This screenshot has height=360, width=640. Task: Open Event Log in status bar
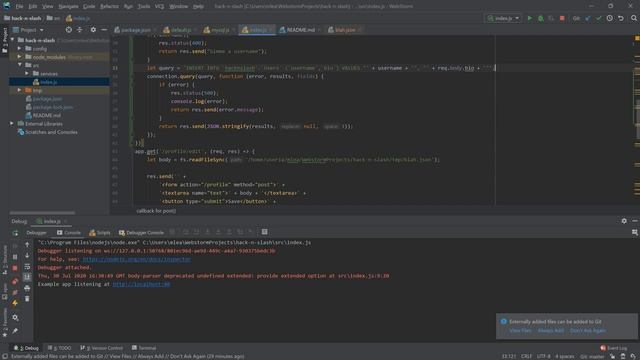(x=613, y=348)
